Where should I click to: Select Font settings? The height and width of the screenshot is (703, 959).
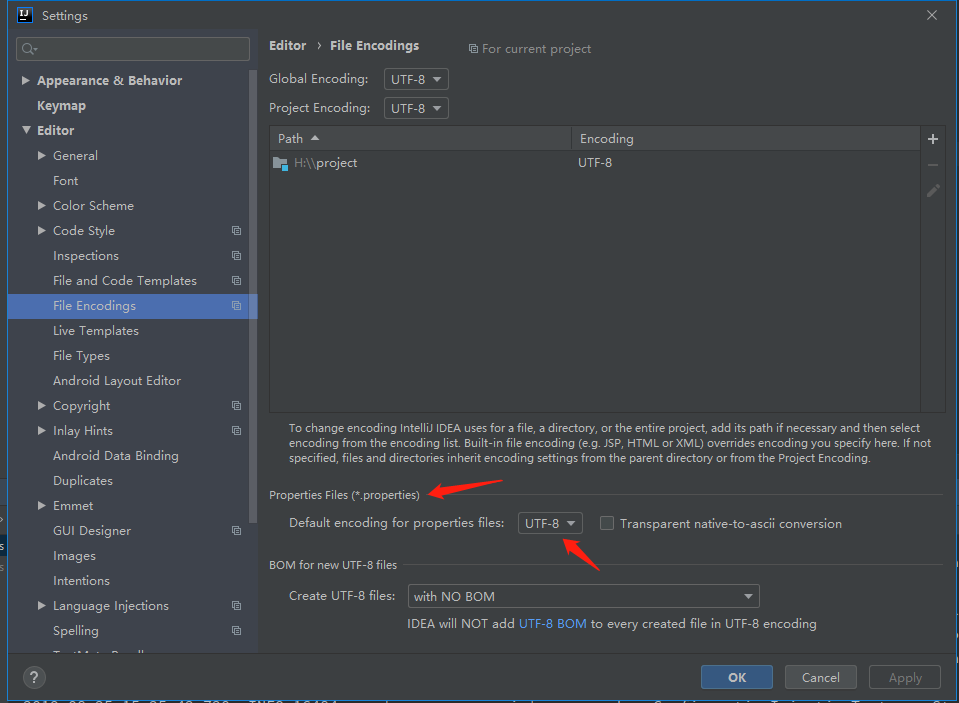click(x=65, y=180)
